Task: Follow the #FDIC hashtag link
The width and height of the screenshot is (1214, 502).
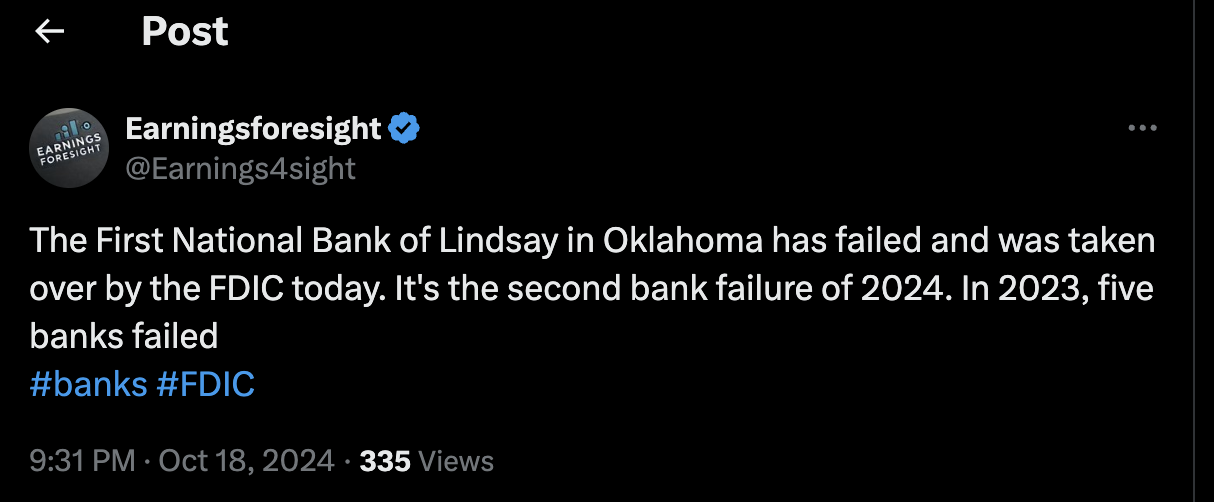Action: coord(205,384)
